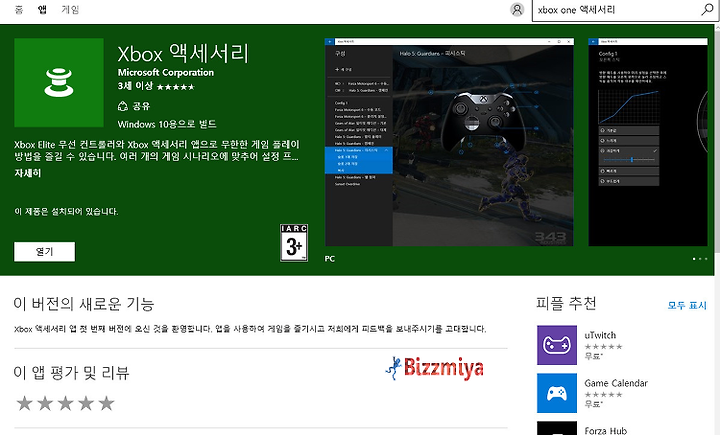Open the Game Calendar app icon
The image size is (720, 435).
point(557,393)
